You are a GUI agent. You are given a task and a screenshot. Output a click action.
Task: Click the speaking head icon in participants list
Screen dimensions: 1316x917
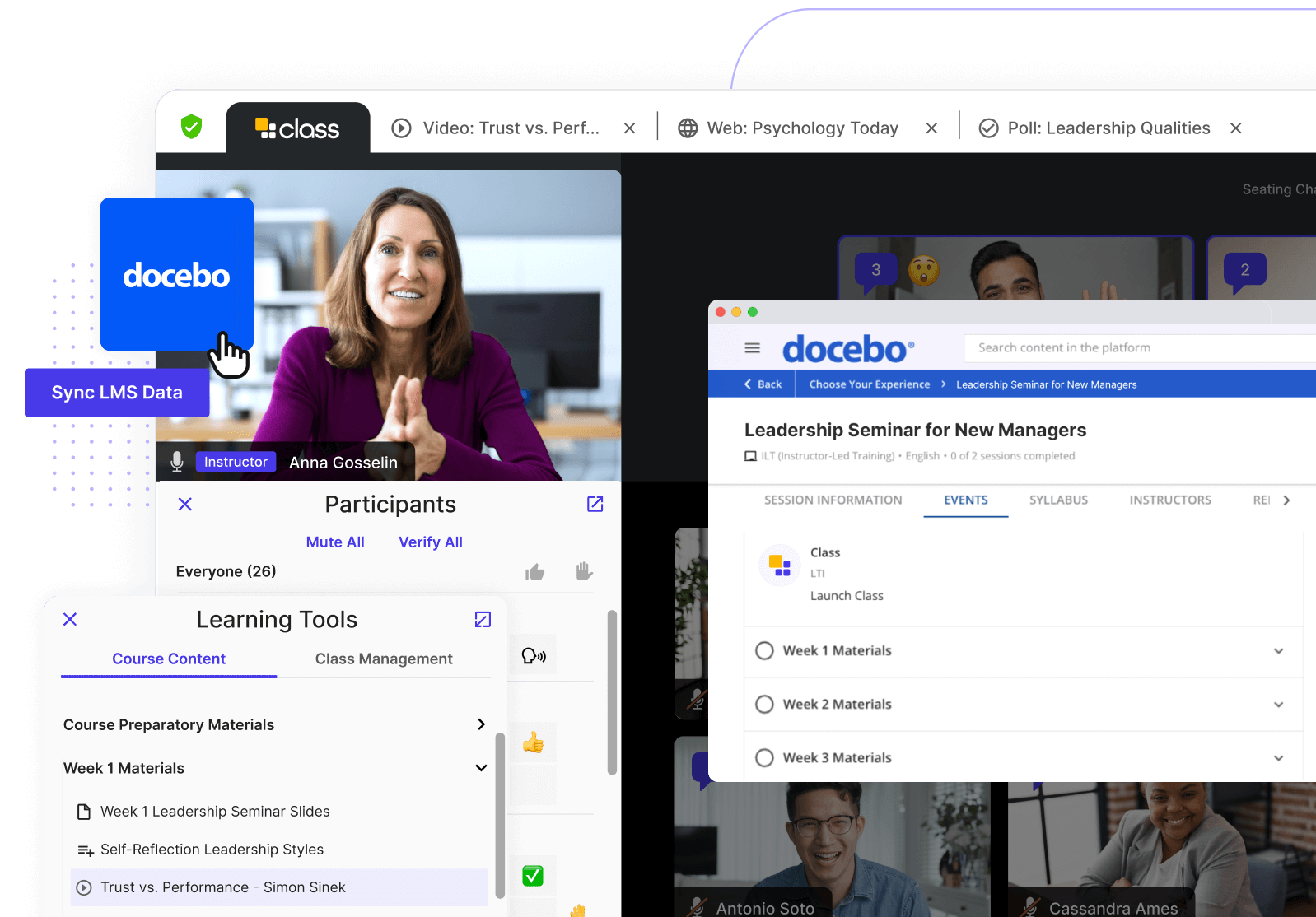[534, 656]
